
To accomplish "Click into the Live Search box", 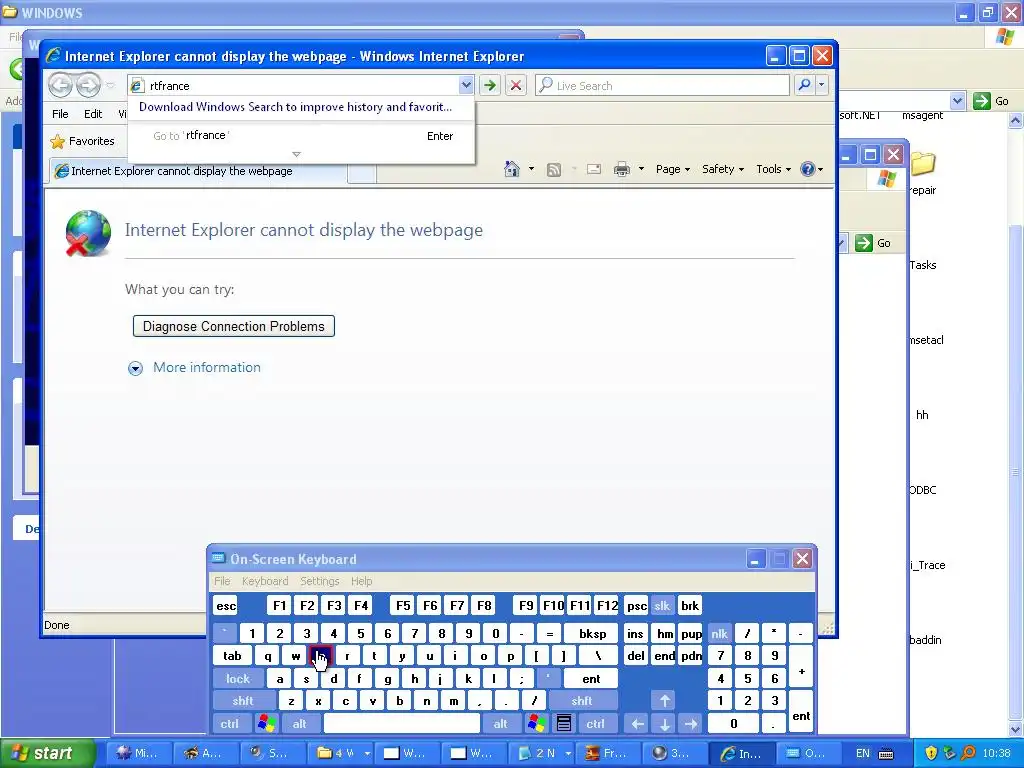I will tap(662, 86).
